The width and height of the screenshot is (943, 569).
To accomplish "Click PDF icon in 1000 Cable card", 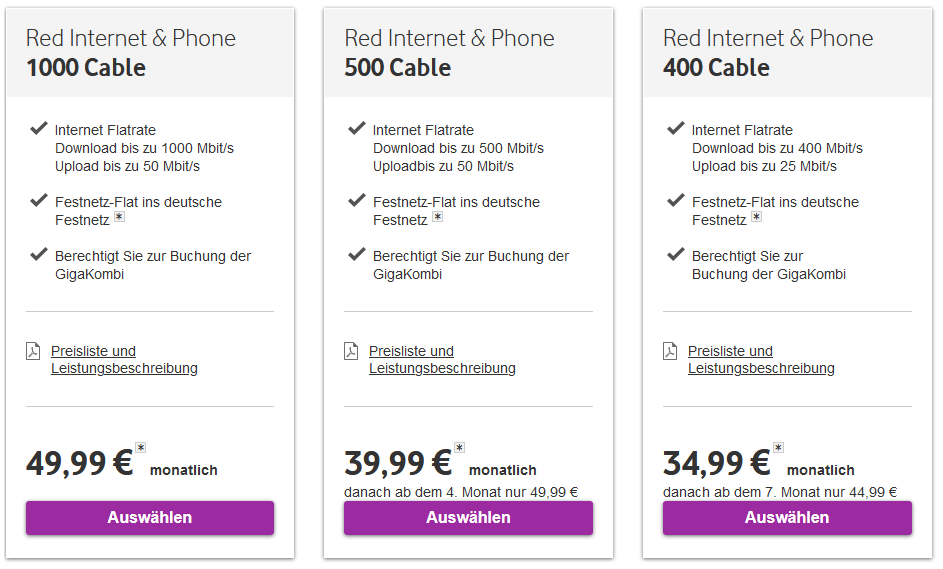I will [x=33, y=351].
